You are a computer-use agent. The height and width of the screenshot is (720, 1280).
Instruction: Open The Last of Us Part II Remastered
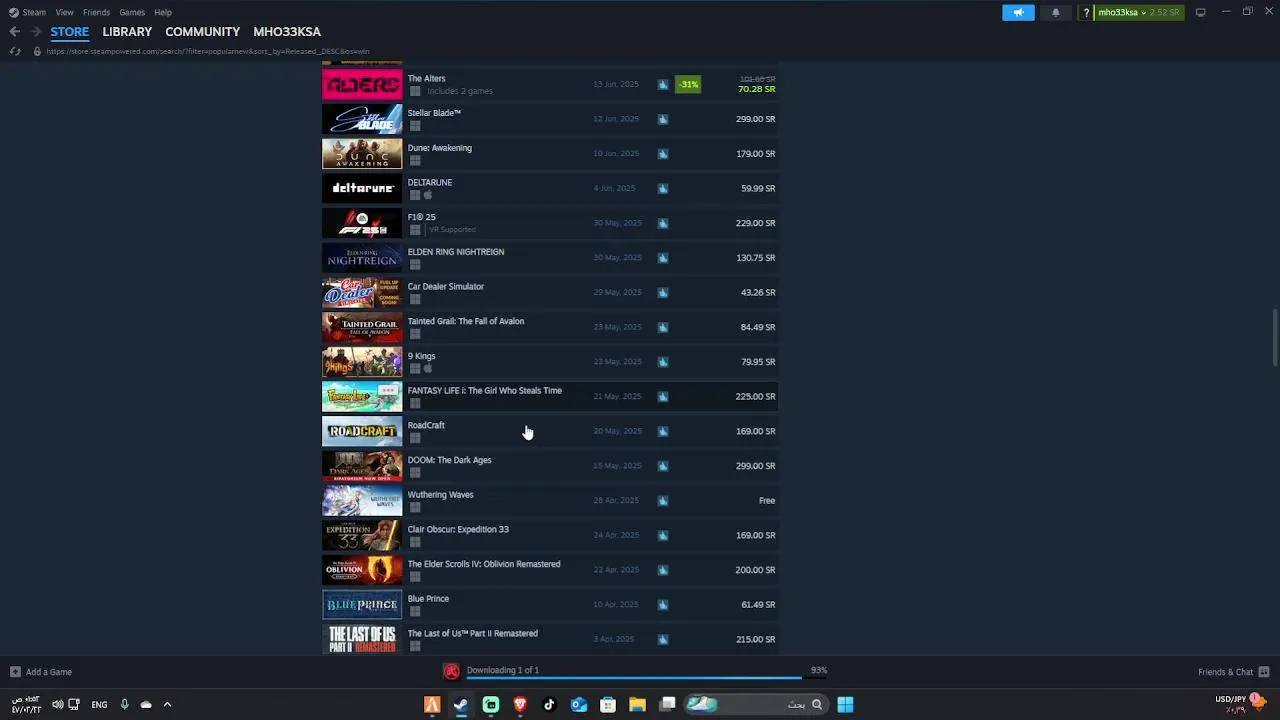point(550,639)
